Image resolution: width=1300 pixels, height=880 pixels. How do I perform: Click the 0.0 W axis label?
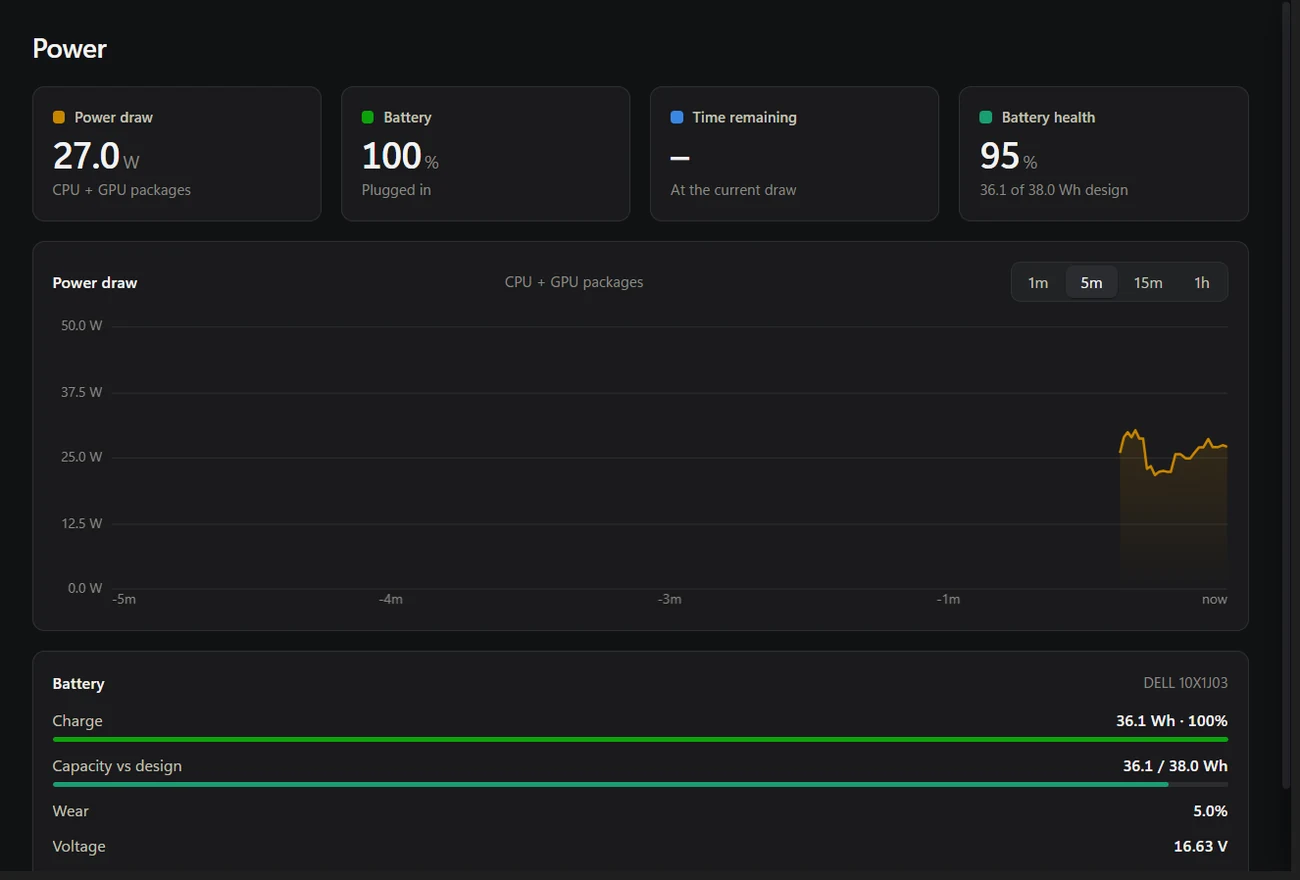pos(85,588)
